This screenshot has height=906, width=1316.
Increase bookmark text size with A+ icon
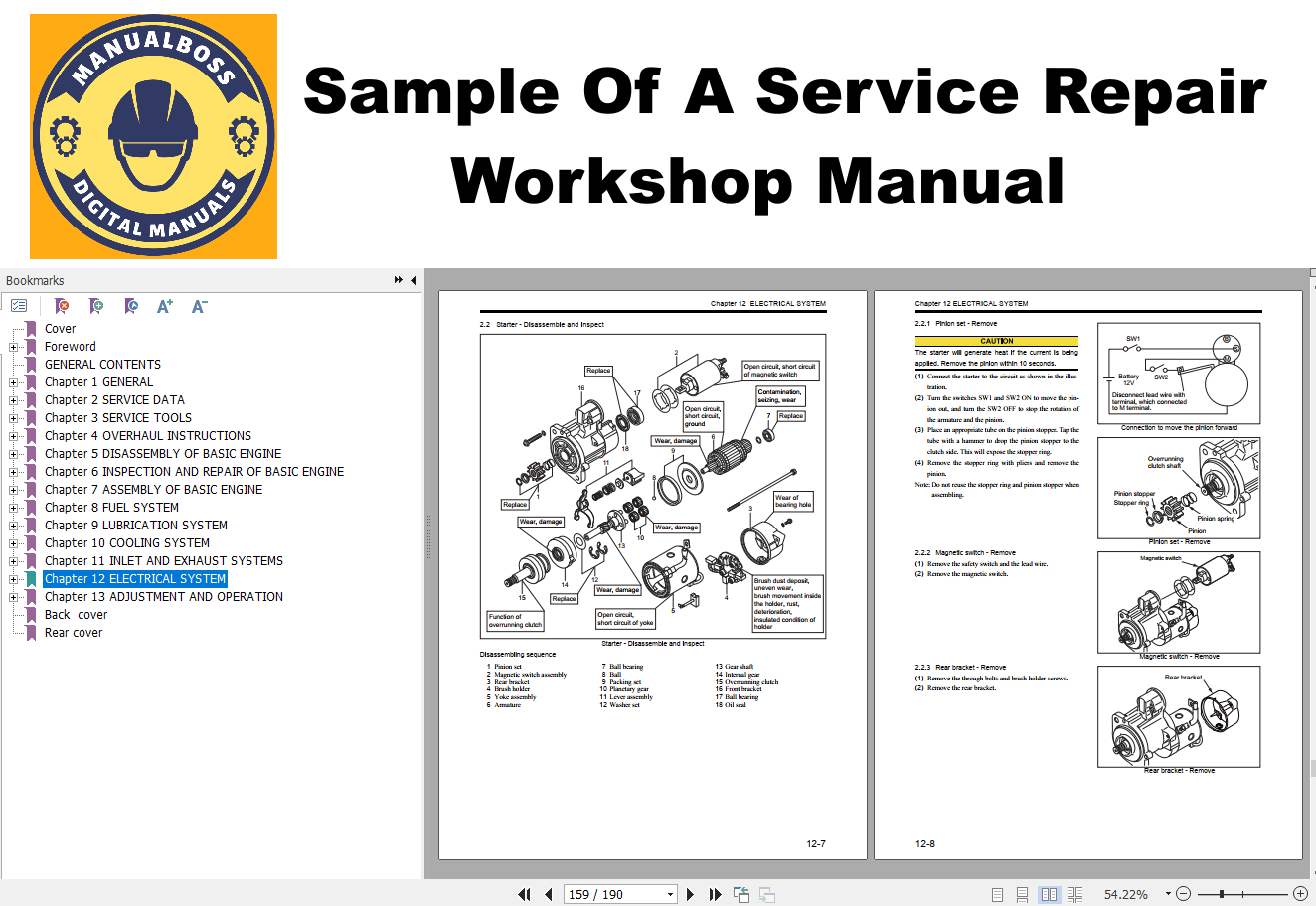pos(165,306)
